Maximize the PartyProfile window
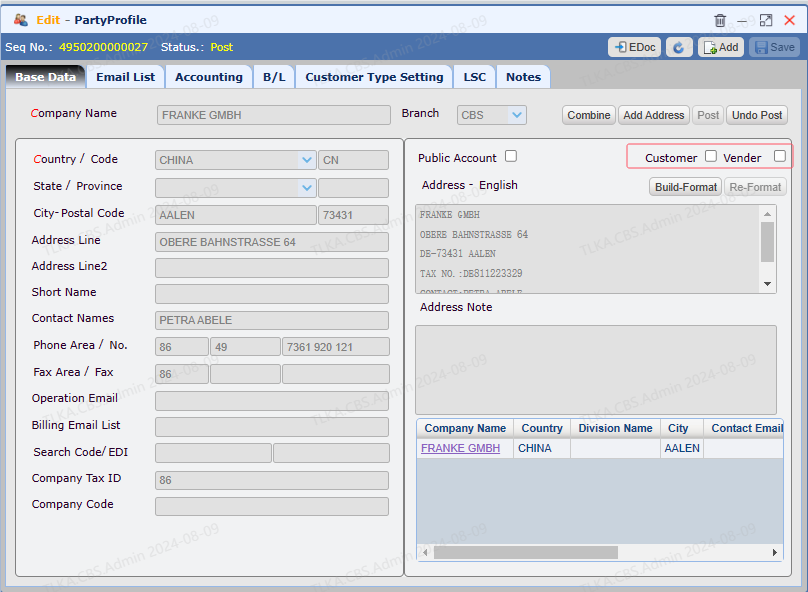Screen dimensions: 808x592 pos(766,21)
